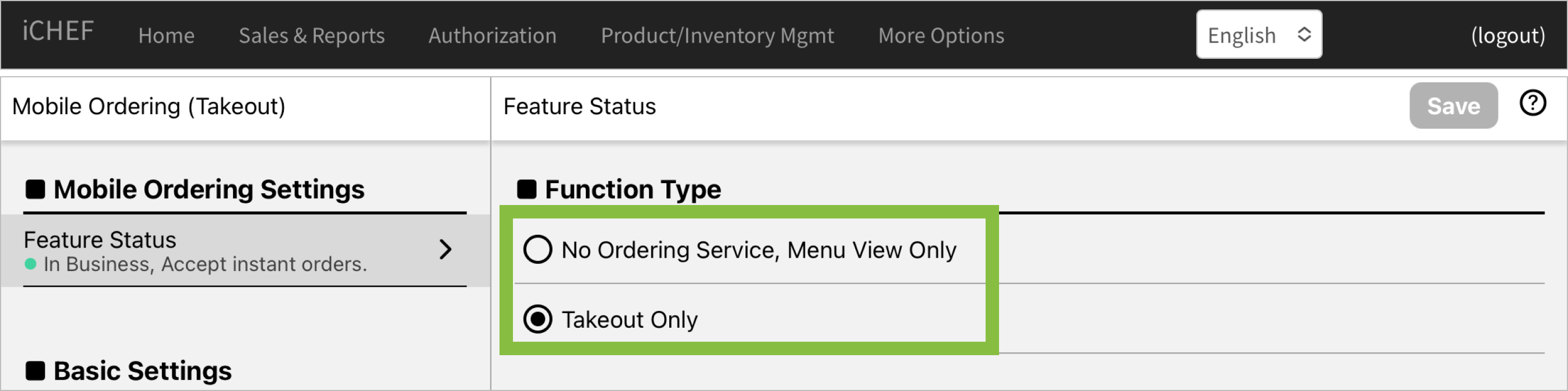This screenshot has width=1568, height=391.
Task: Open Product/Inventory Mgmt menu
Action: tap(717, 35)
